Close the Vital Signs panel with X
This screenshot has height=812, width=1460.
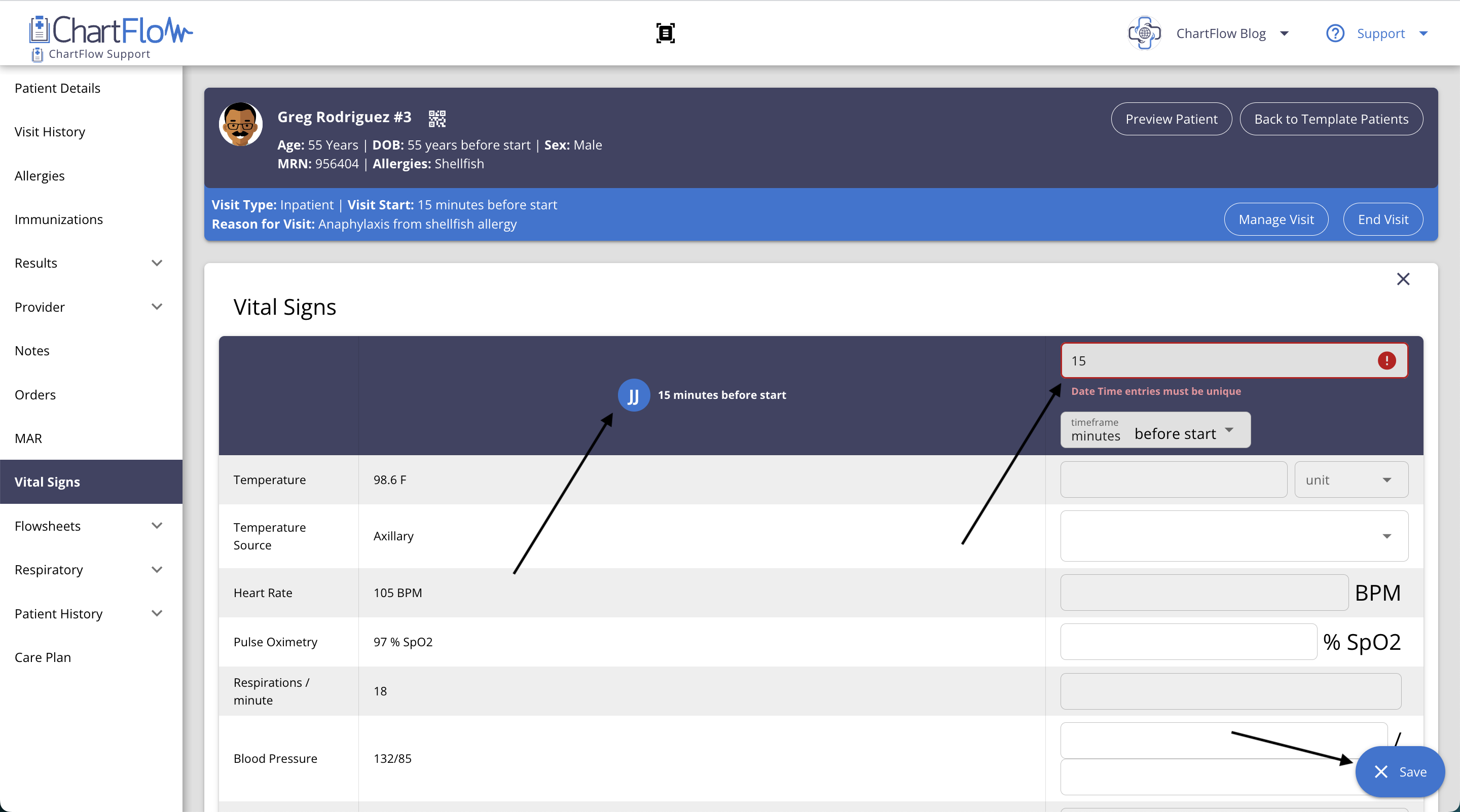(x=1403, y=279)
